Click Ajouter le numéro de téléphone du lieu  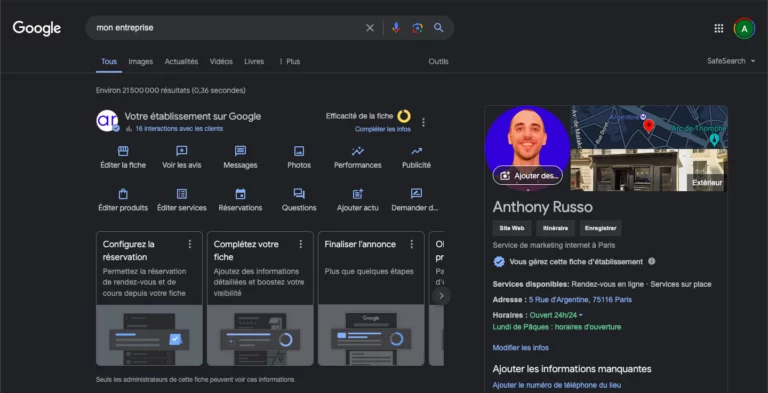point(557,385)
